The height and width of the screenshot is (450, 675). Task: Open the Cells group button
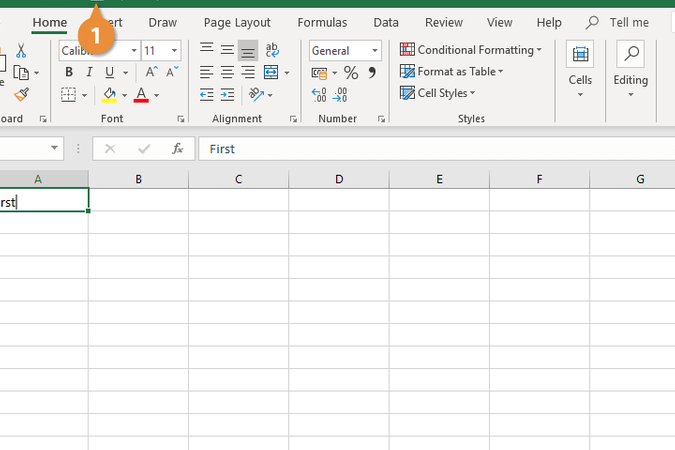click(580, 69)
